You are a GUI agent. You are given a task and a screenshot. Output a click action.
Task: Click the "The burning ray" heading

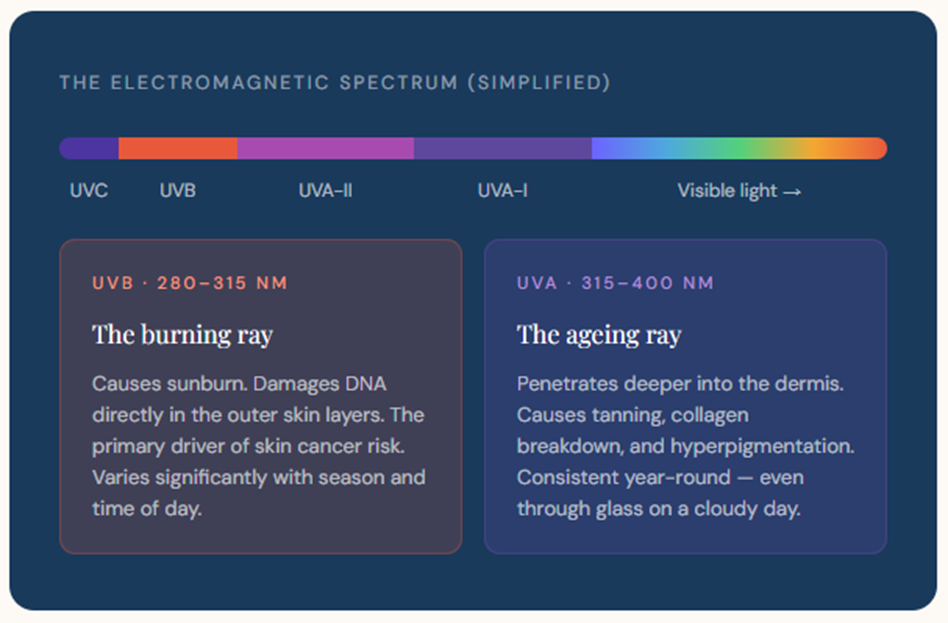182,334
